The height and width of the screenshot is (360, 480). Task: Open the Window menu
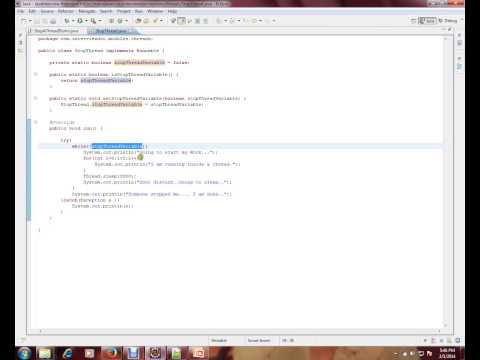155,11
